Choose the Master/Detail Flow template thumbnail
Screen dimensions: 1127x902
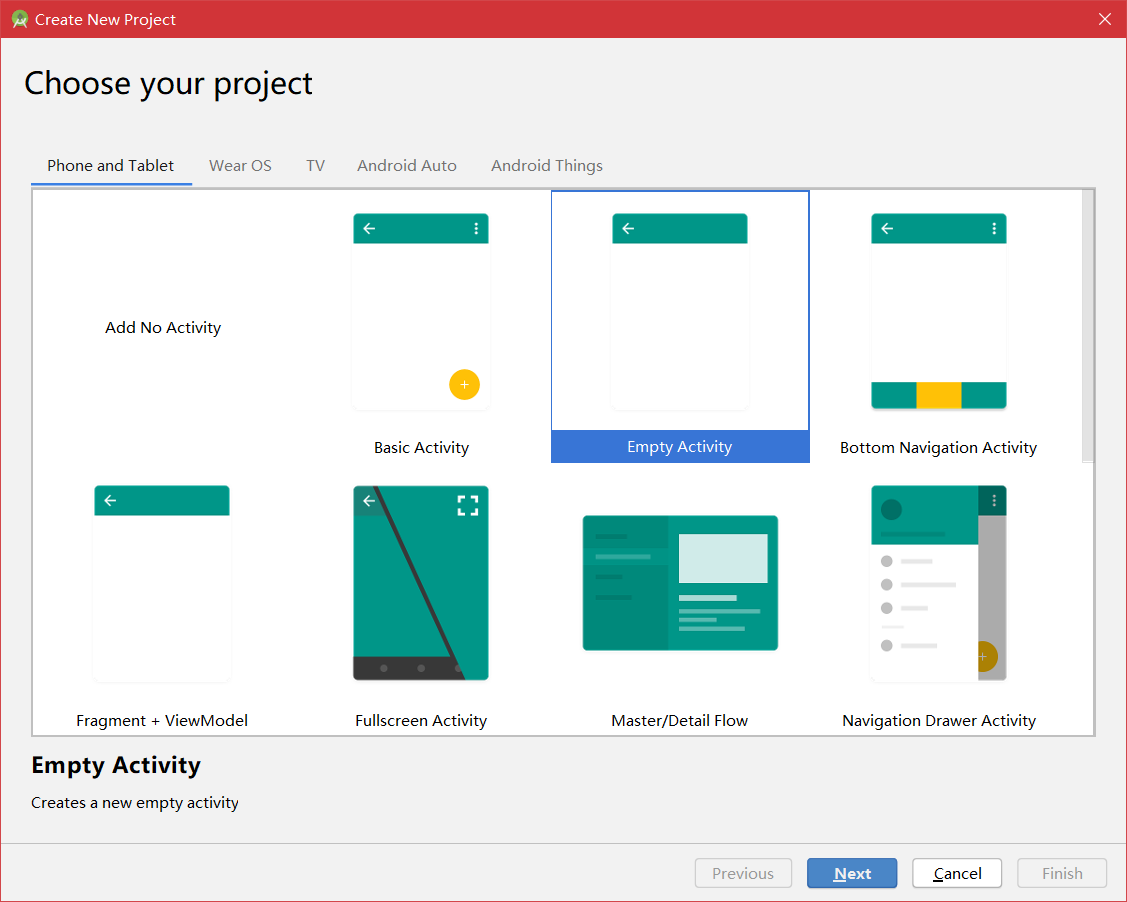[x=680, y=583]
